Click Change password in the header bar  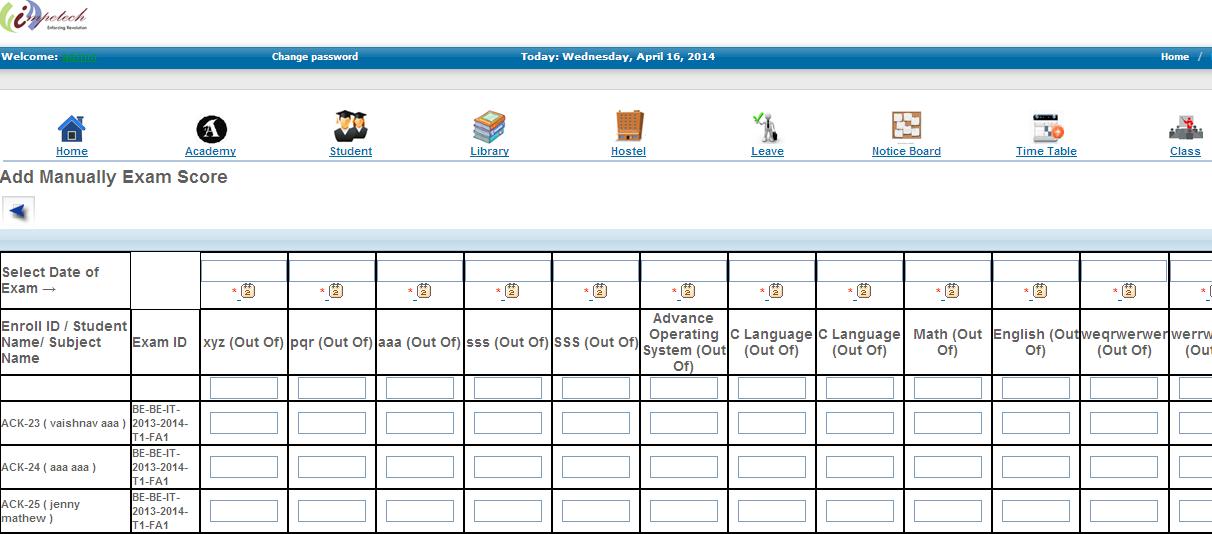point(315,57)
